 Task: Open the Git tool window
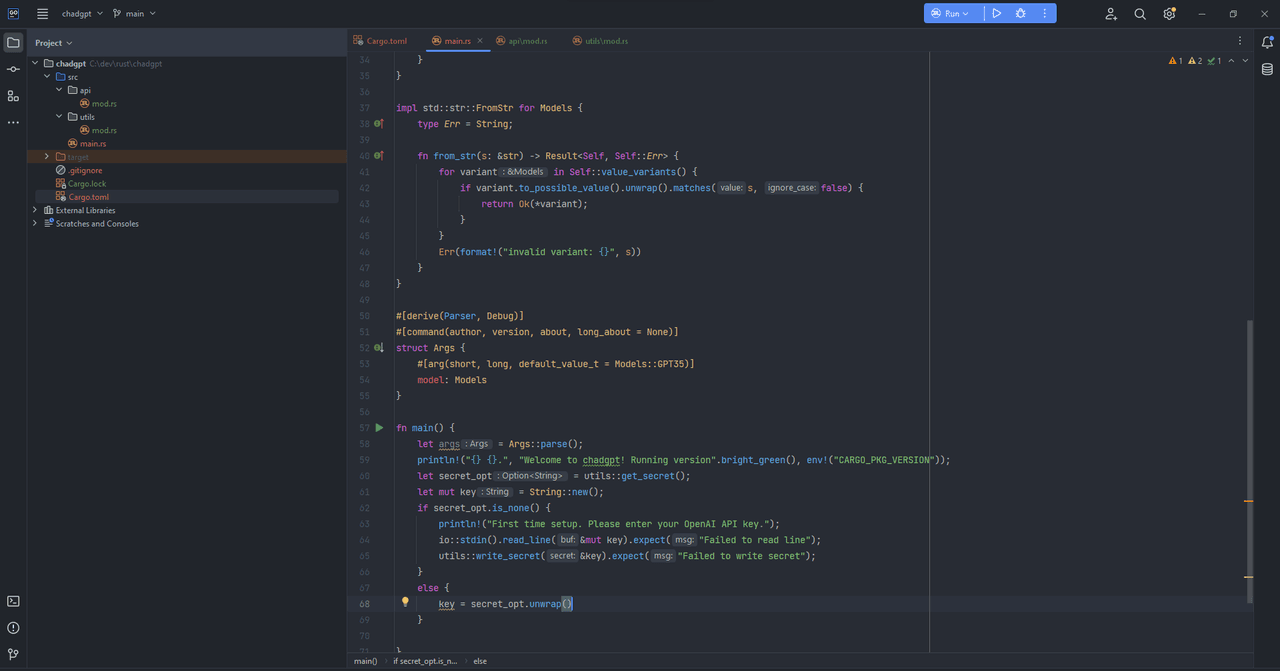point(13,654)
